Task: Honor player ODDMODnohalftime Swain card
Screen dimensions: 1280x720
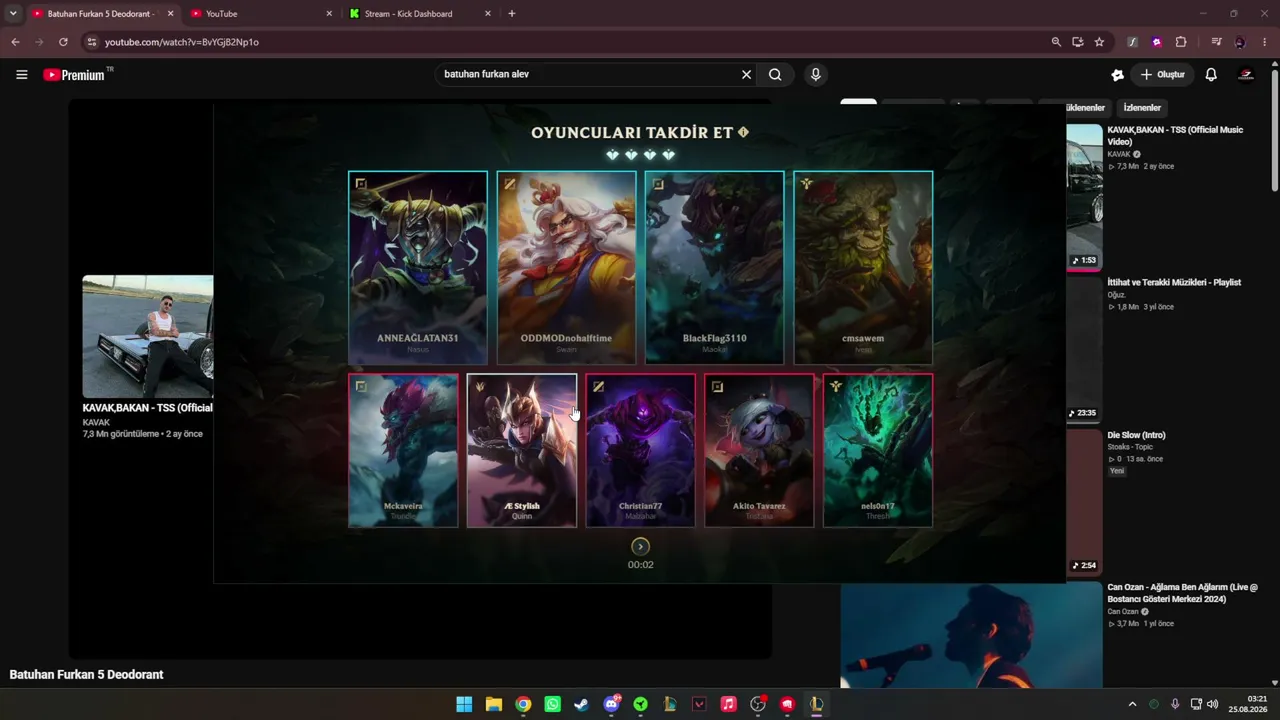Action: (566, 267)
